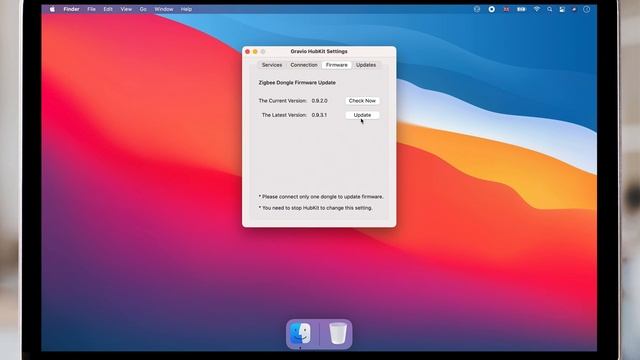Screen dimensions: 640x360
Task: Click the Wi-Fi status icon
Action: point(537,9)
